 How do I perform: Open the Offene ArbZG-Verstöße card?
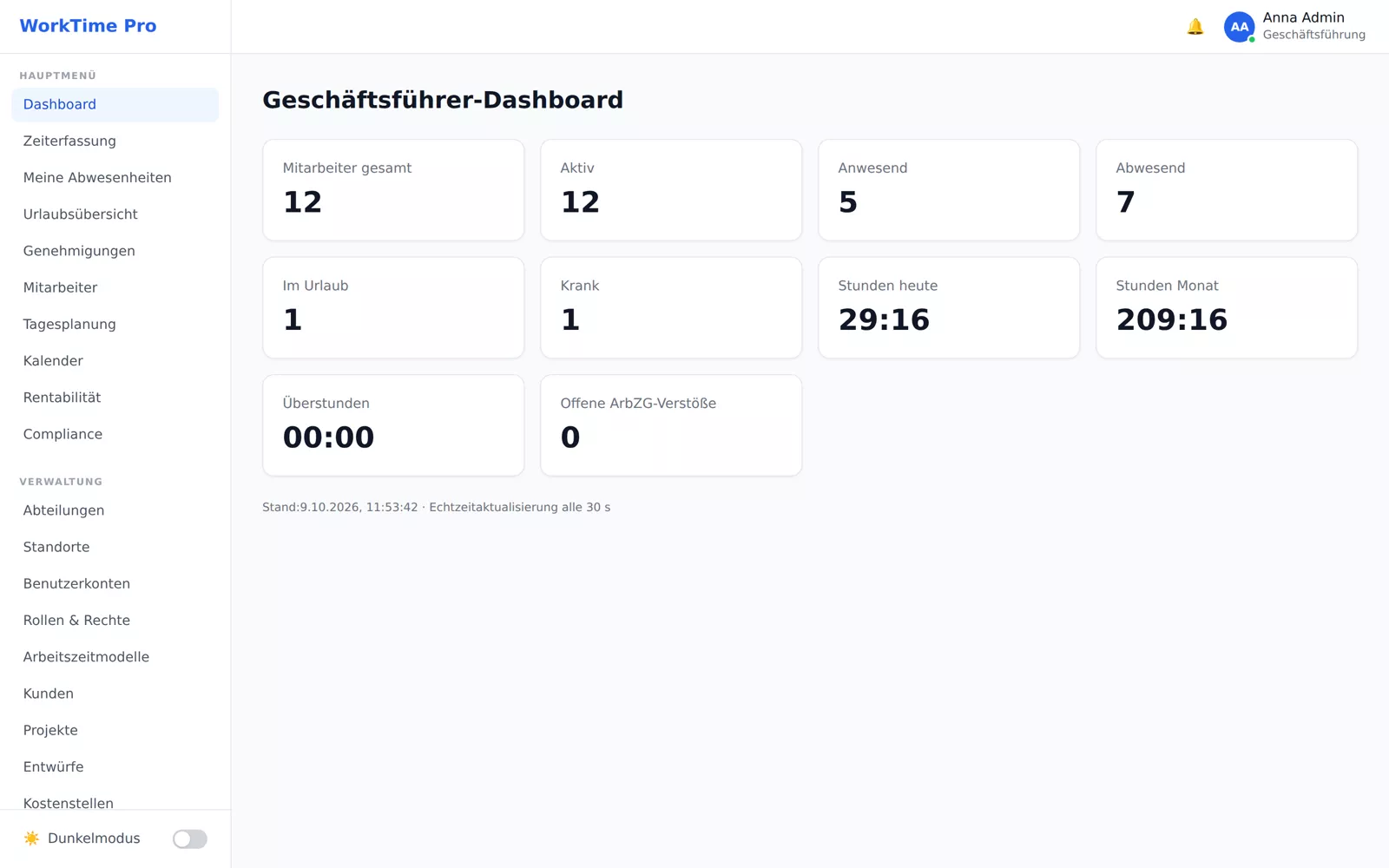(x=671, y=425)
